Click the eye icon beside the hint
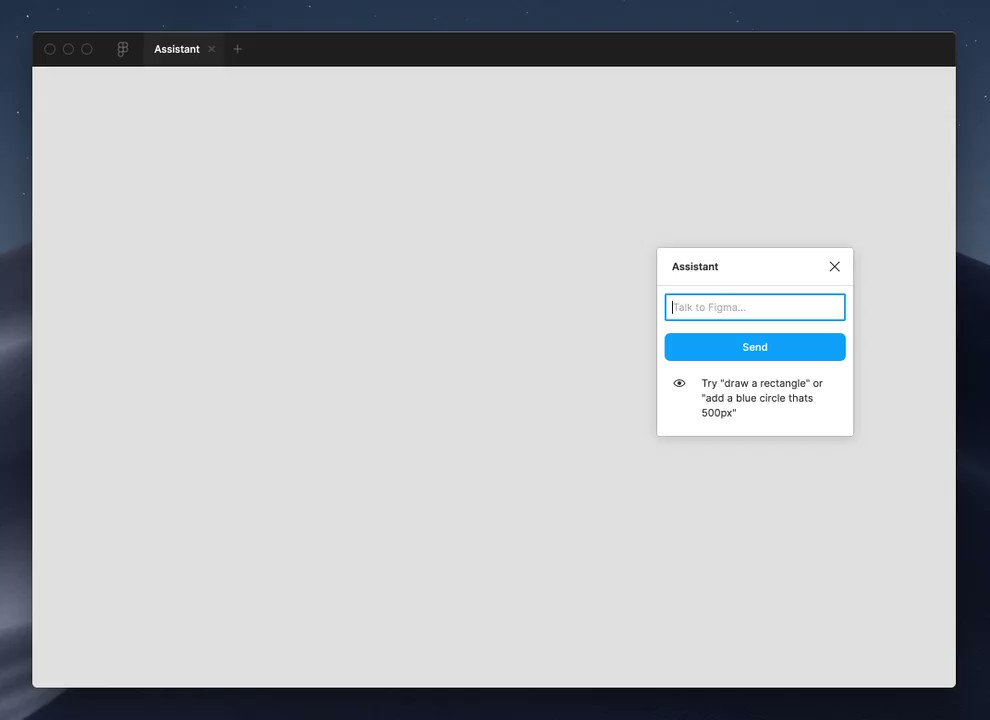Image resolution: width=990 pixels, height=720 pixels. 679,383
